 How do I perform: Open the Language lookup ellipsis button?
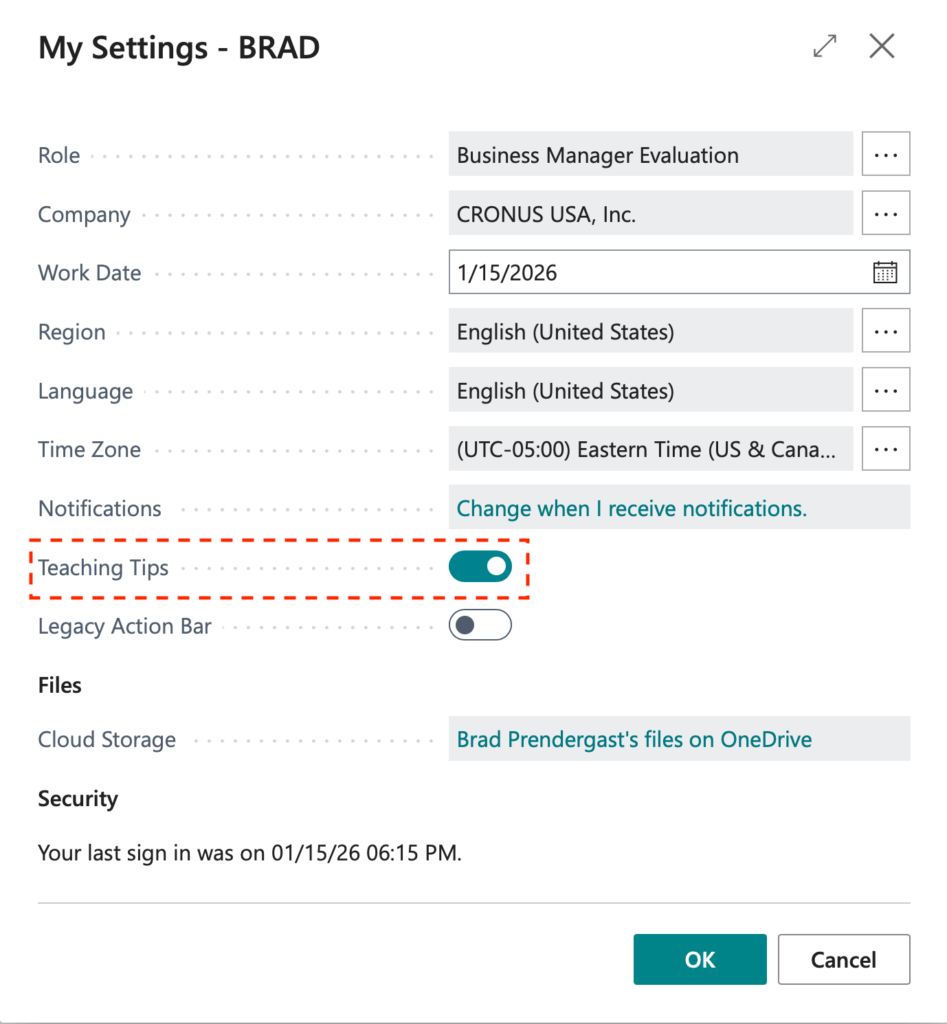[885, 390]
